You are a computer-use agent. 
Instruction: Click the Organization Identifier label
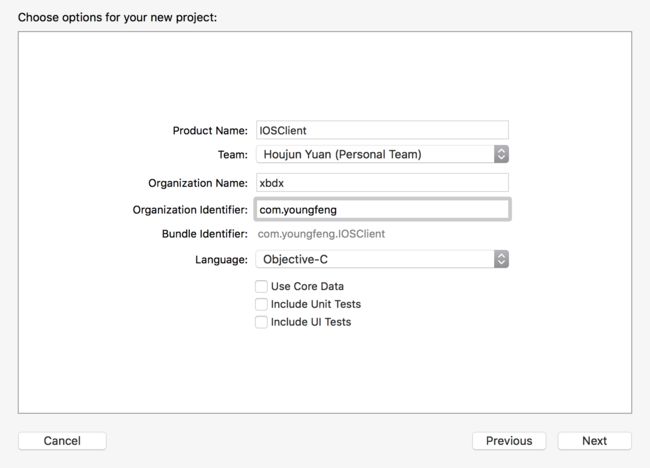point(190,210)
